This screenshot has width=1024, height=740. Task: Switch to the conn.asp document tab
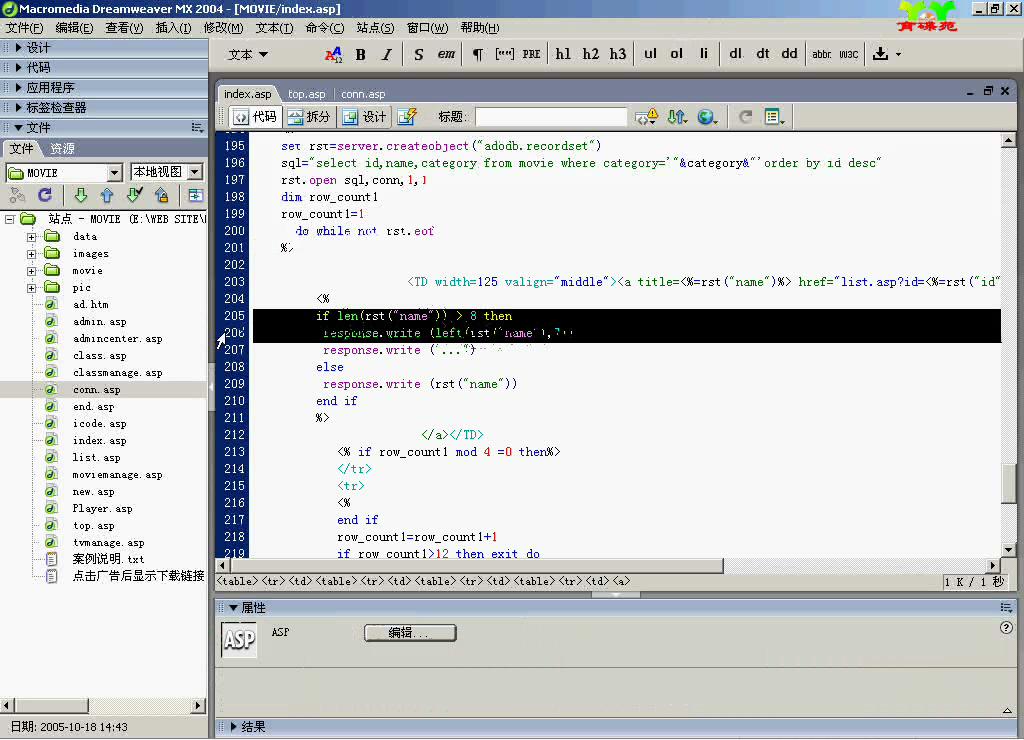[x=363, y=94]
